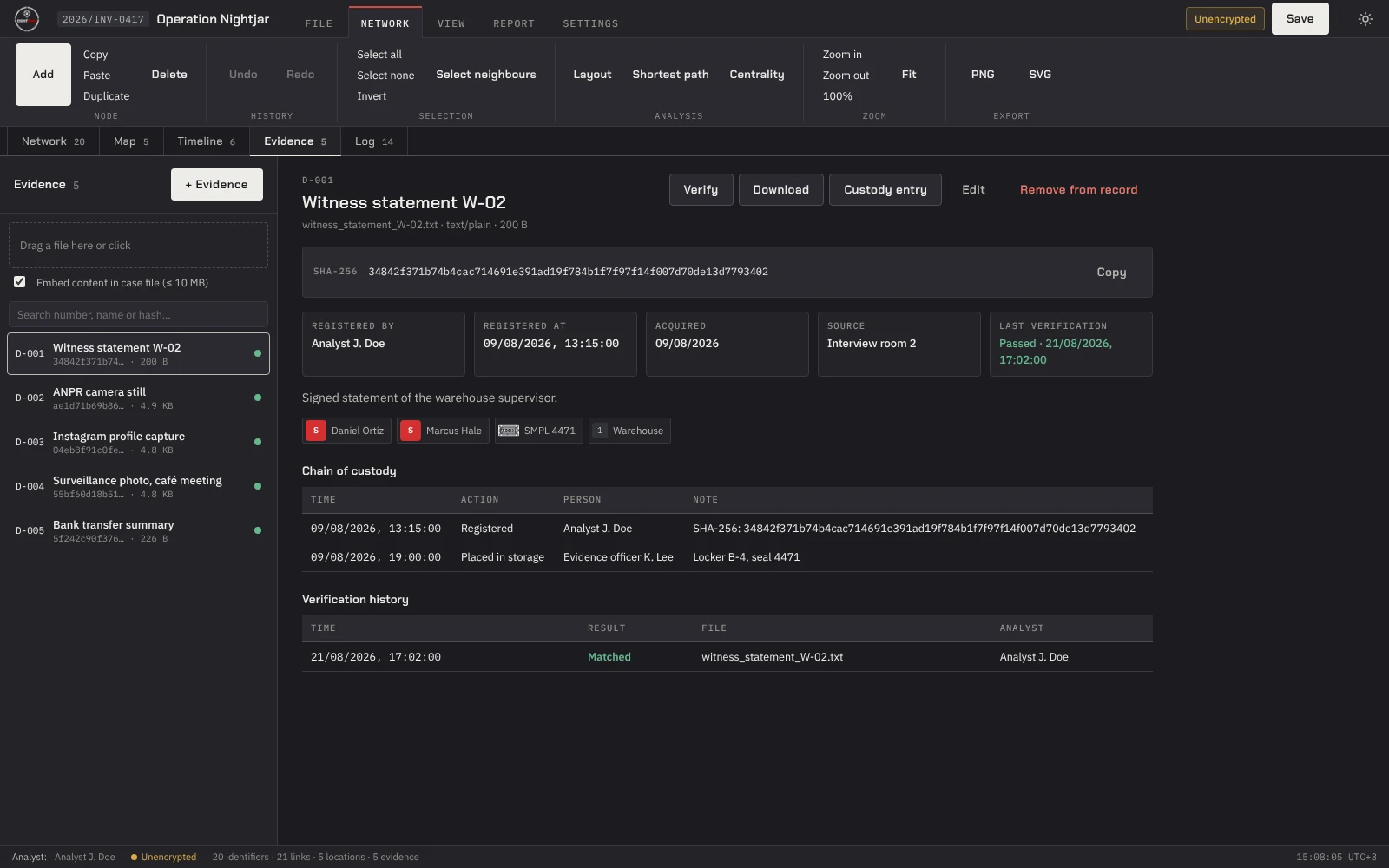Open the Daniel Ortiz subject tag

(x=346, y=431)
